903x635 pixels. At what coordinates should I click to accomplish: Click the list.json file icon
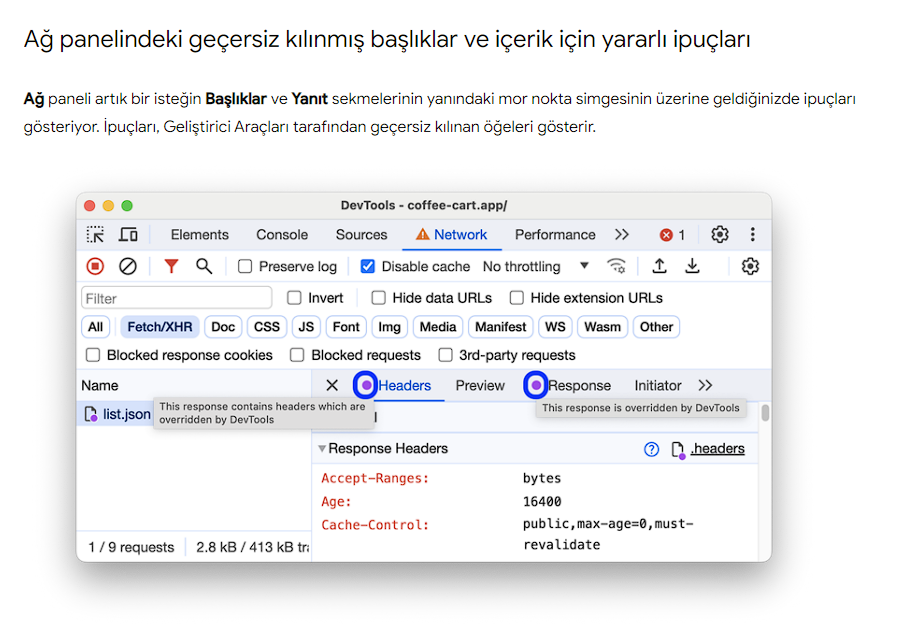click(x=90, y=414)
